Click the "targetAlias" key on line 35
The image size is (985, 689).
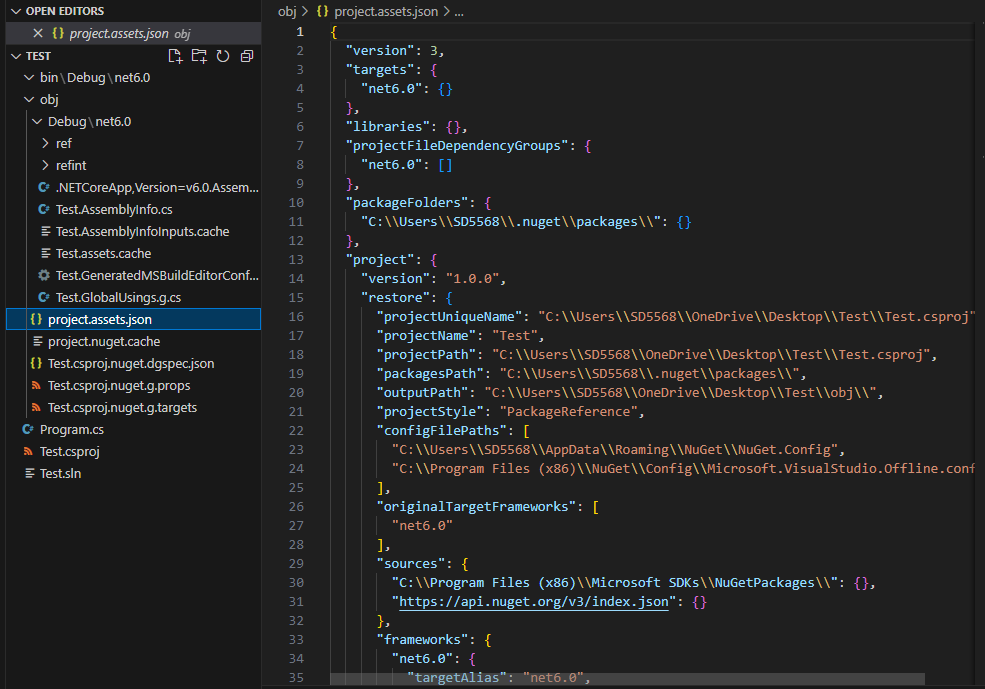pos(457,677)
